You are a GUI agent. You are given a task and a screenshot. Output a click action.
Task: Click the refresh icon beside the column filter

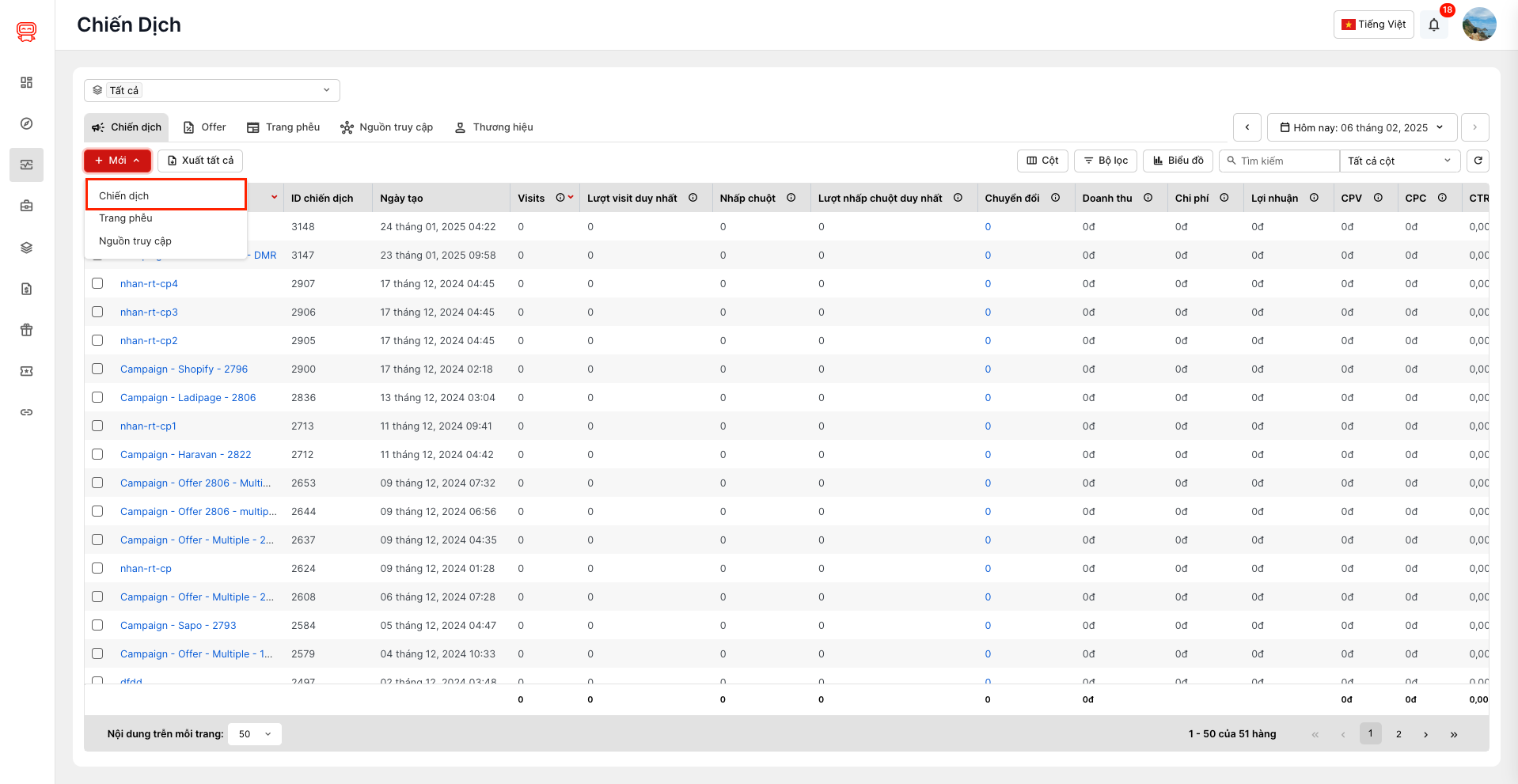pos(1478,161)
